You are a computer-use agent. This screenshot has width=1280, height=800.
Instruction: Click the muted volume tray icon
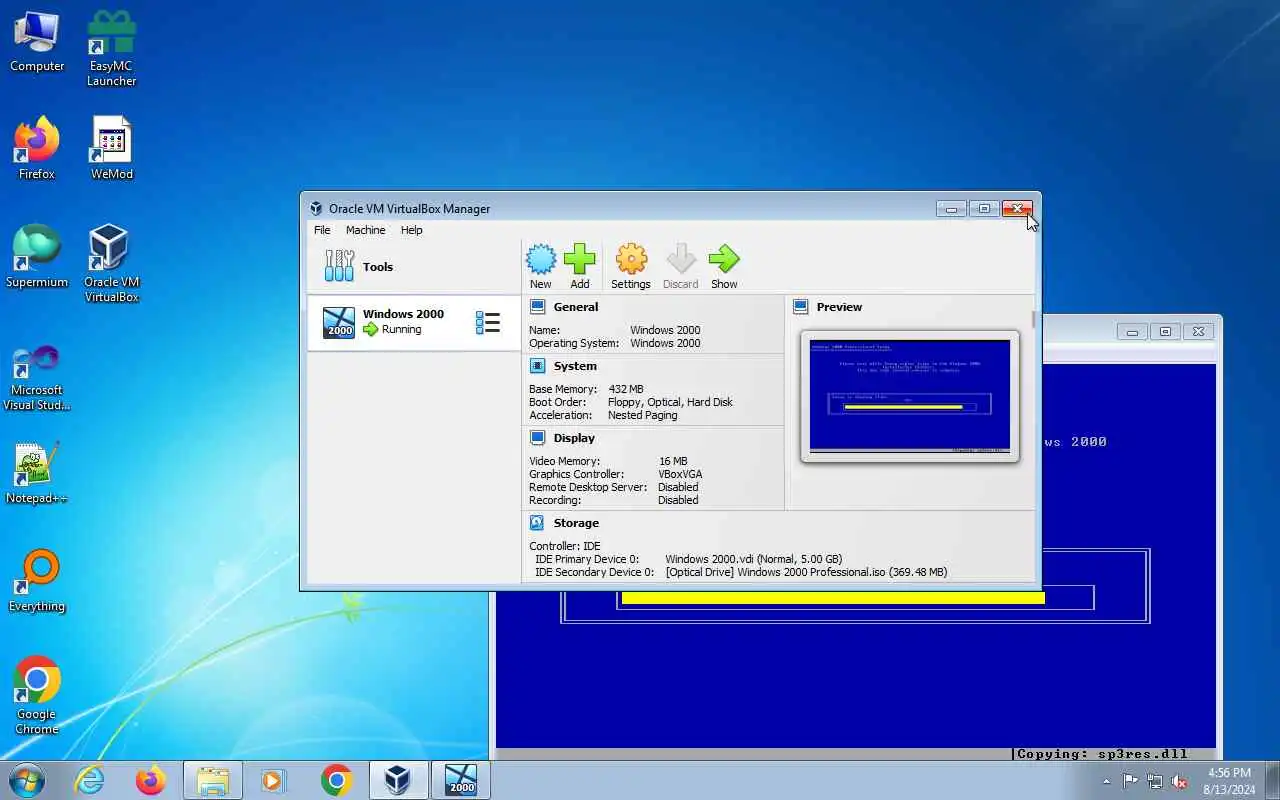[1180, 781]
